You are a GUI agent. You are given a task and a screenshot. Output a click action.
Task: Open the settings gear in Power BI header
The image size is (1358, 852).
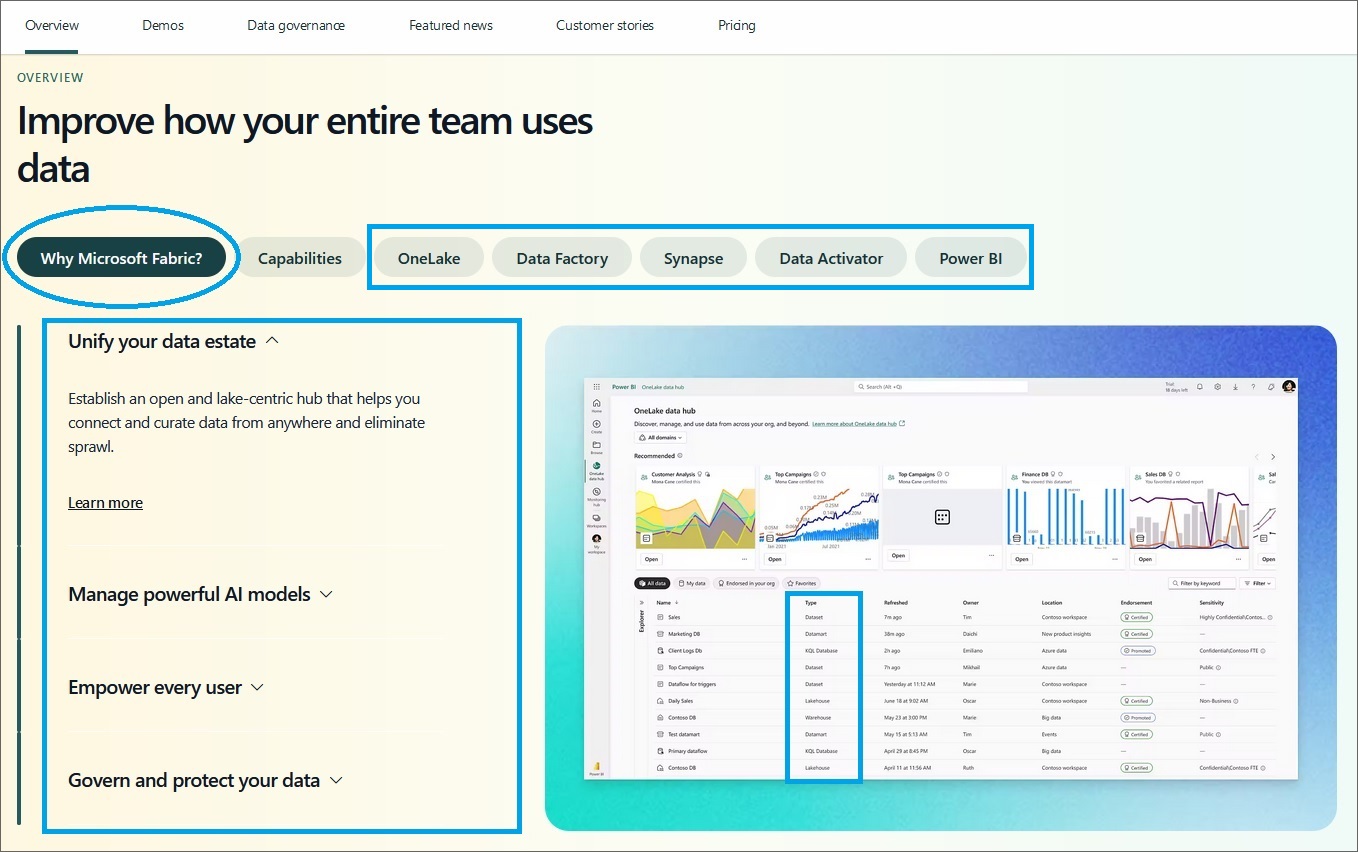pyautogui.click(x=1217, y=387)
